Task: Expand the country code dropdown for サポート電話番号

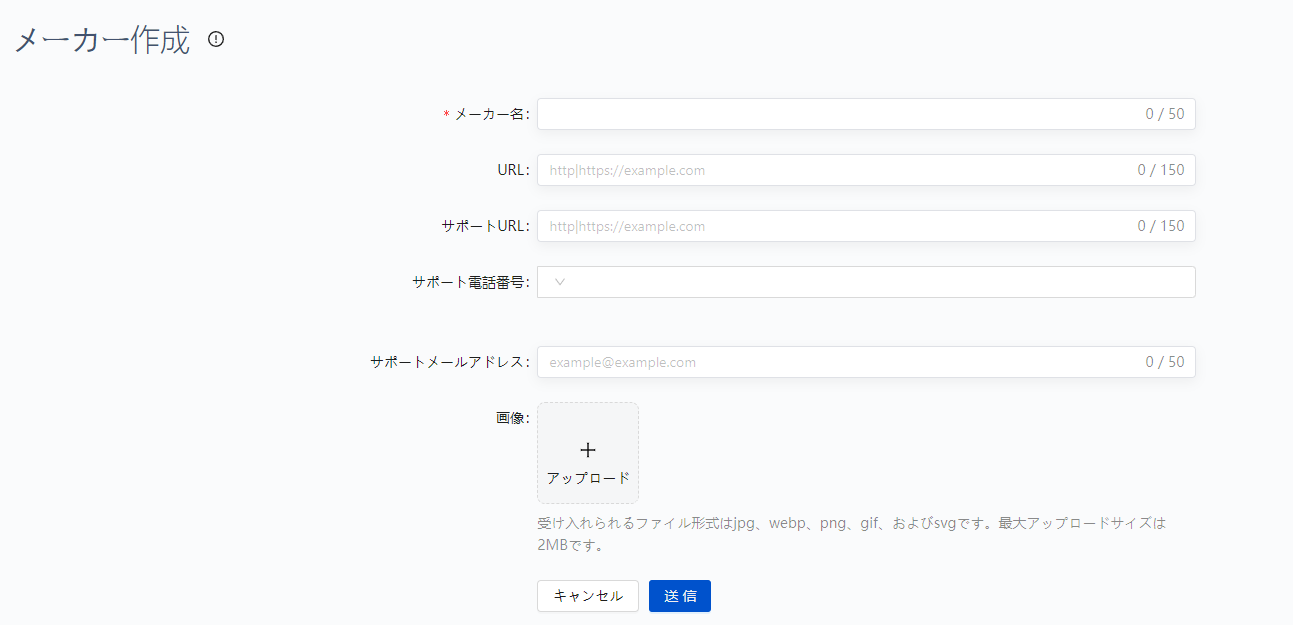Action: (558, 281)
